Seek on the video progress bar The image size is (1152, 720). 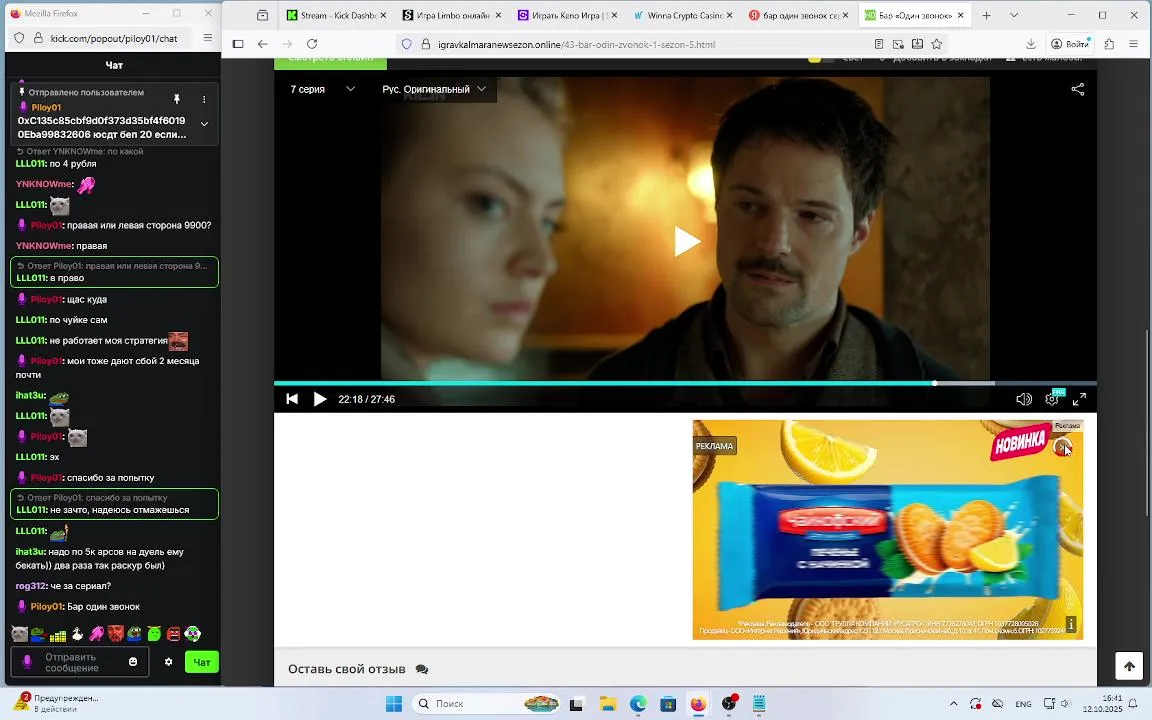685,383
